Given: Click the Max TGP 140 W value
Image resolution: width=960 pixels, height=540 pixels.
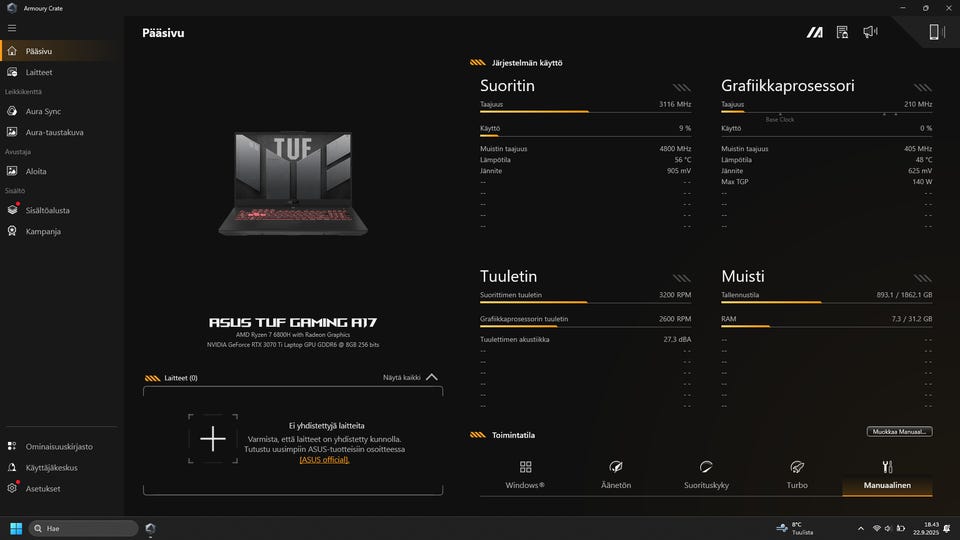Looking at the screenshot, I should [922, 182].
